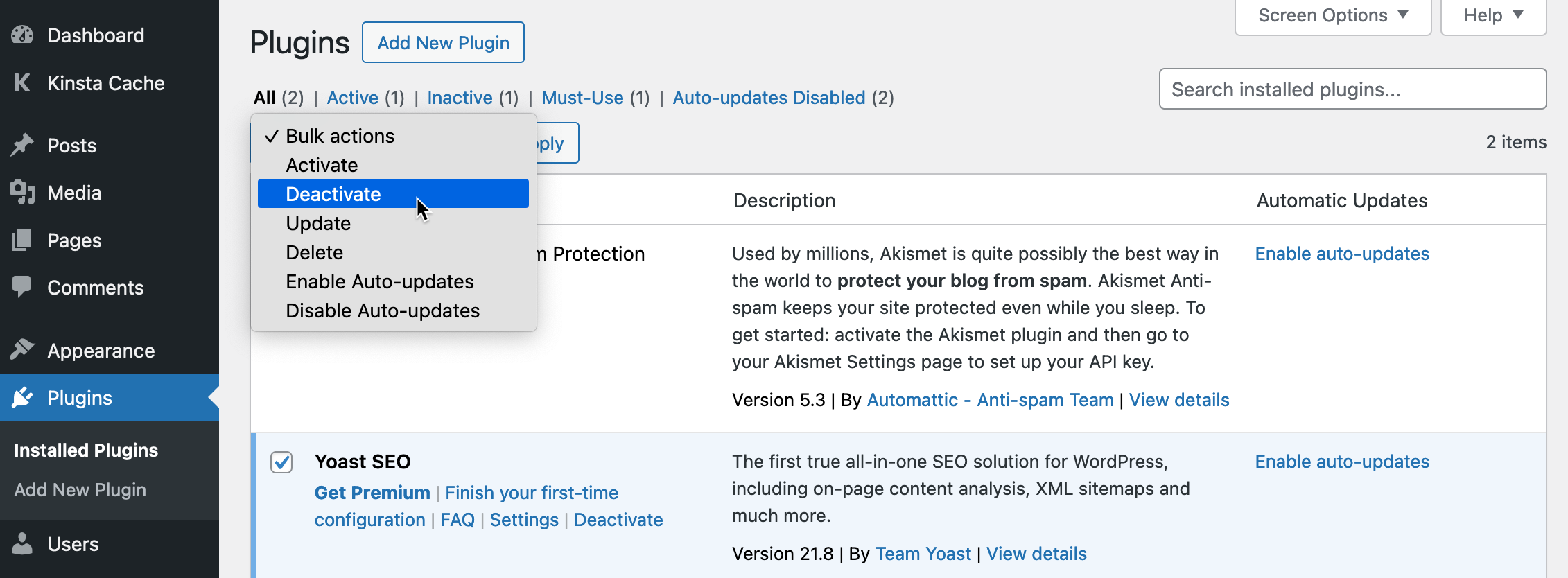Choose the Bulk actions option

click(393, 136)
